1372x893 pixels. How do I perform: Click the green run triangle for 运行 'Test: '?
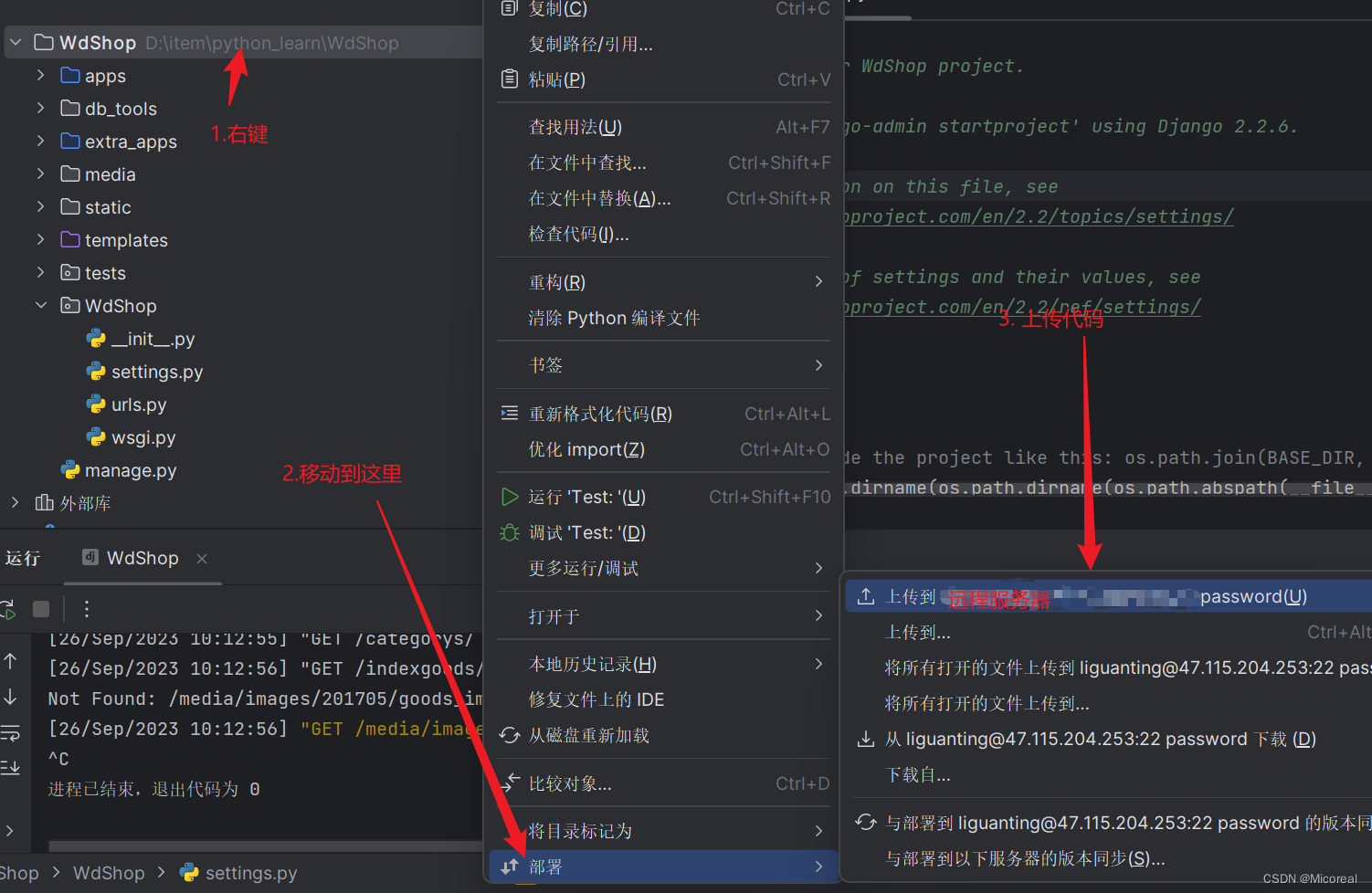pos(510,497)
